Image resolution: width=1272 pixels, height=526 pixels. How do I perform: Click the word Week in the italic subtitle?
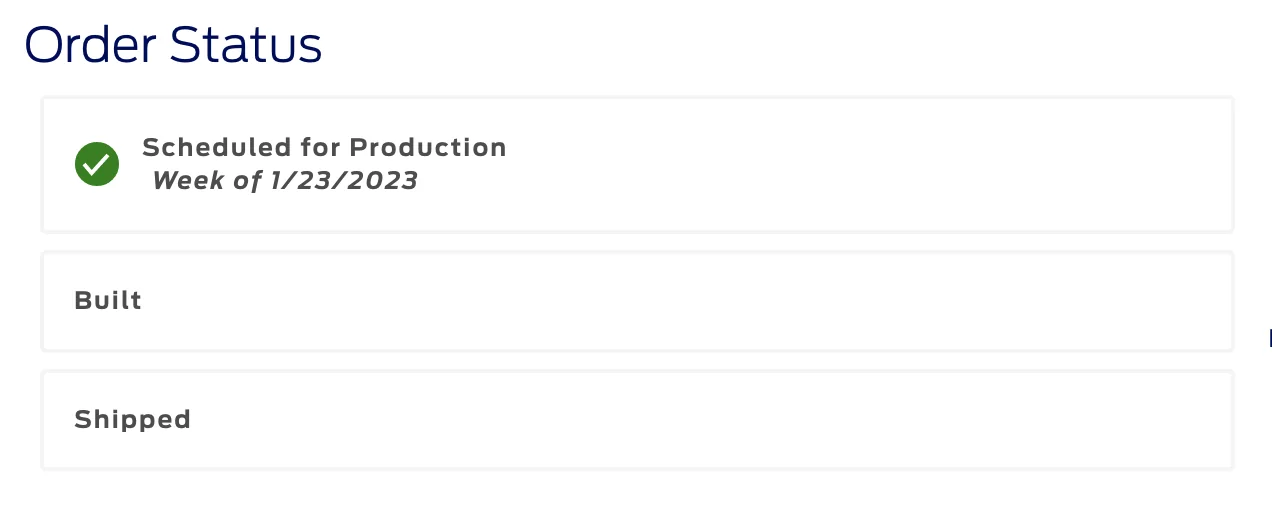point(187,181)
